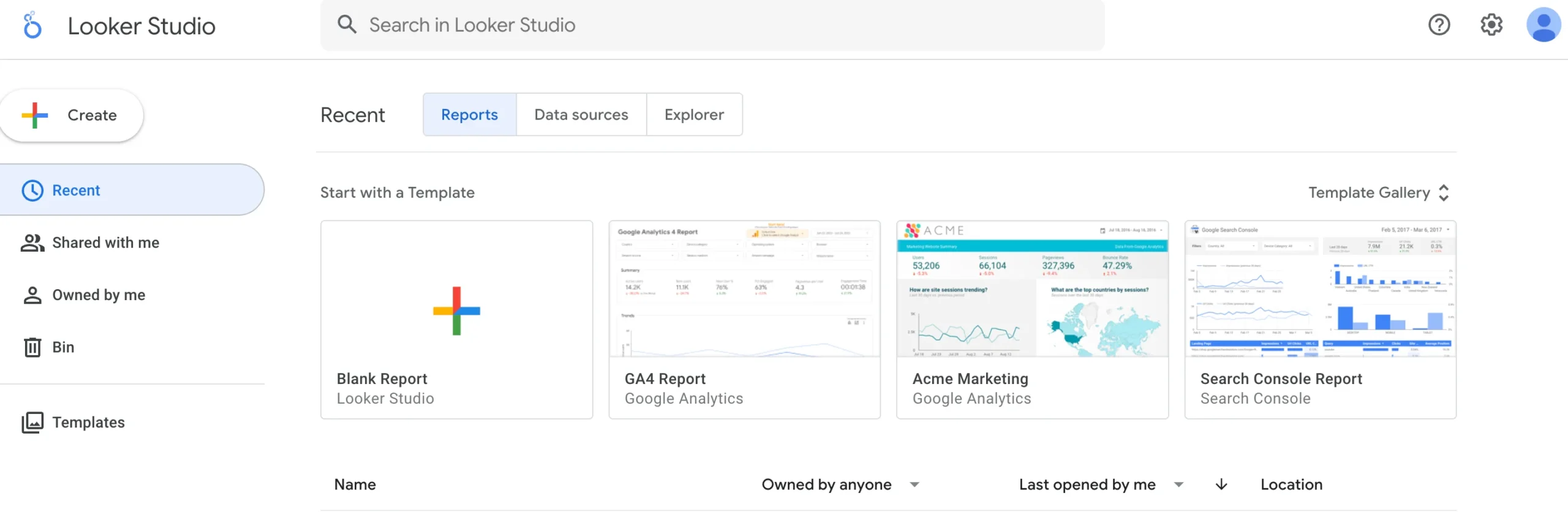Open the Last opened by me dropdown
The width and height of the screenshot is (1568, 512).
click(x=1101, y=484)
